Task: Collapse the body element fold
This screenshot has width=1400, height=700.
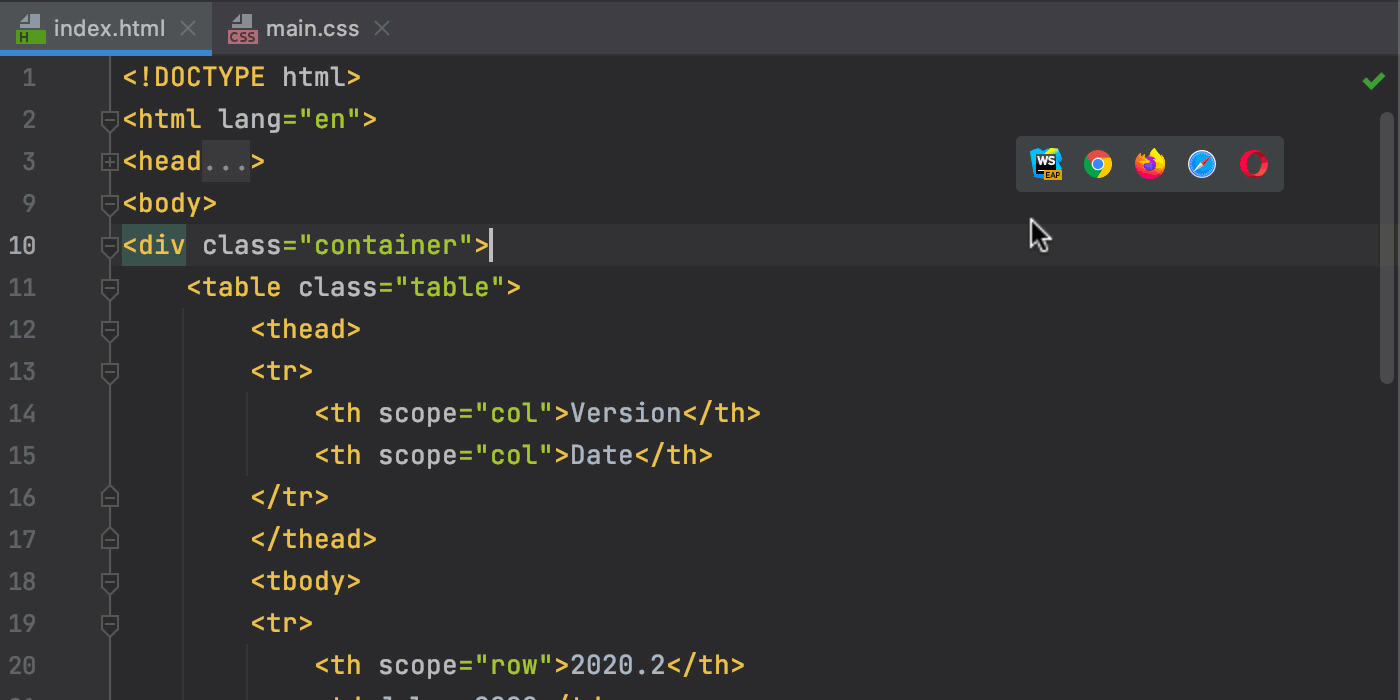Action: coord(110,204)
